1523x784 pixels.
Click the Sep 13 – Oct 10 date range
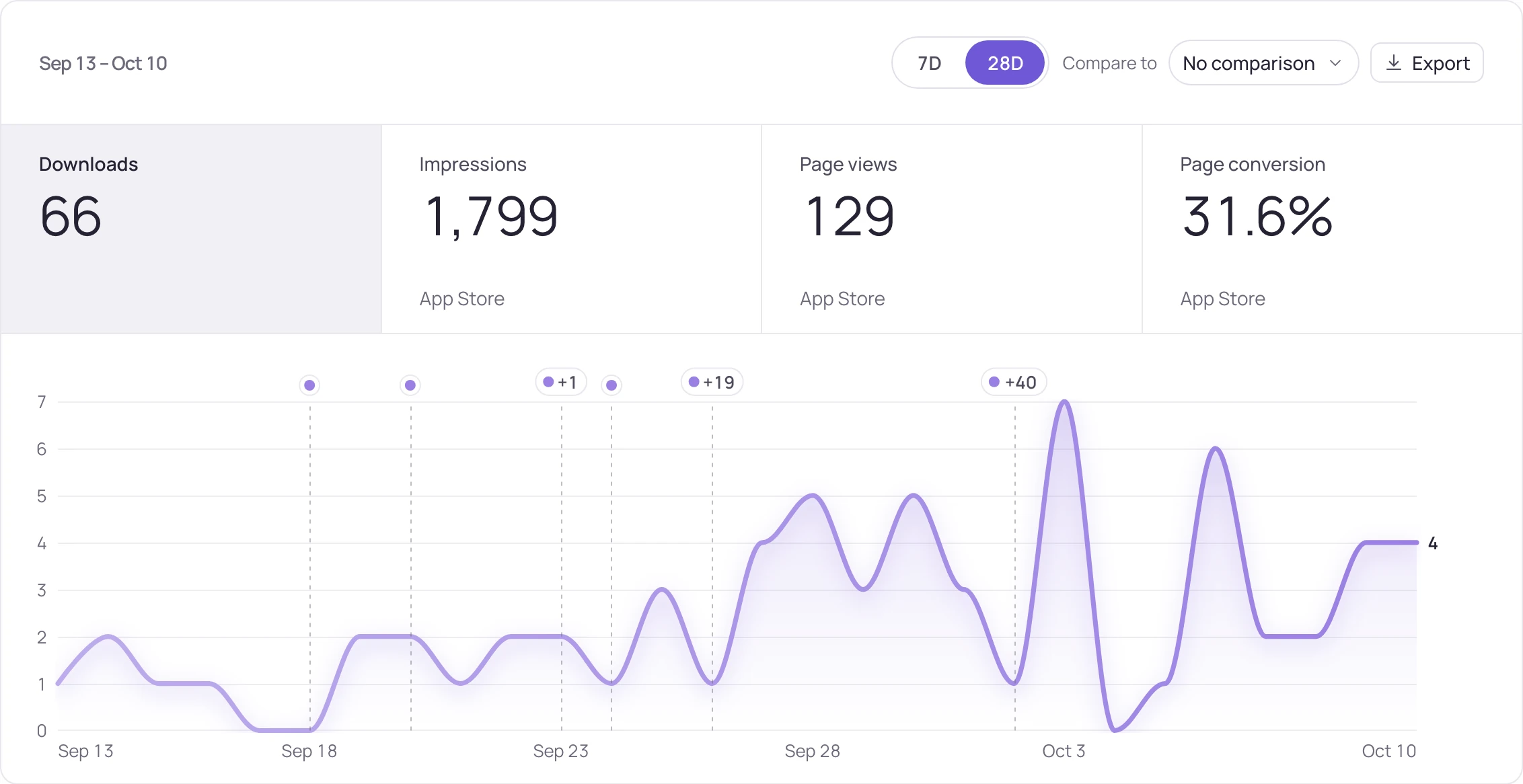click(103, 63)
